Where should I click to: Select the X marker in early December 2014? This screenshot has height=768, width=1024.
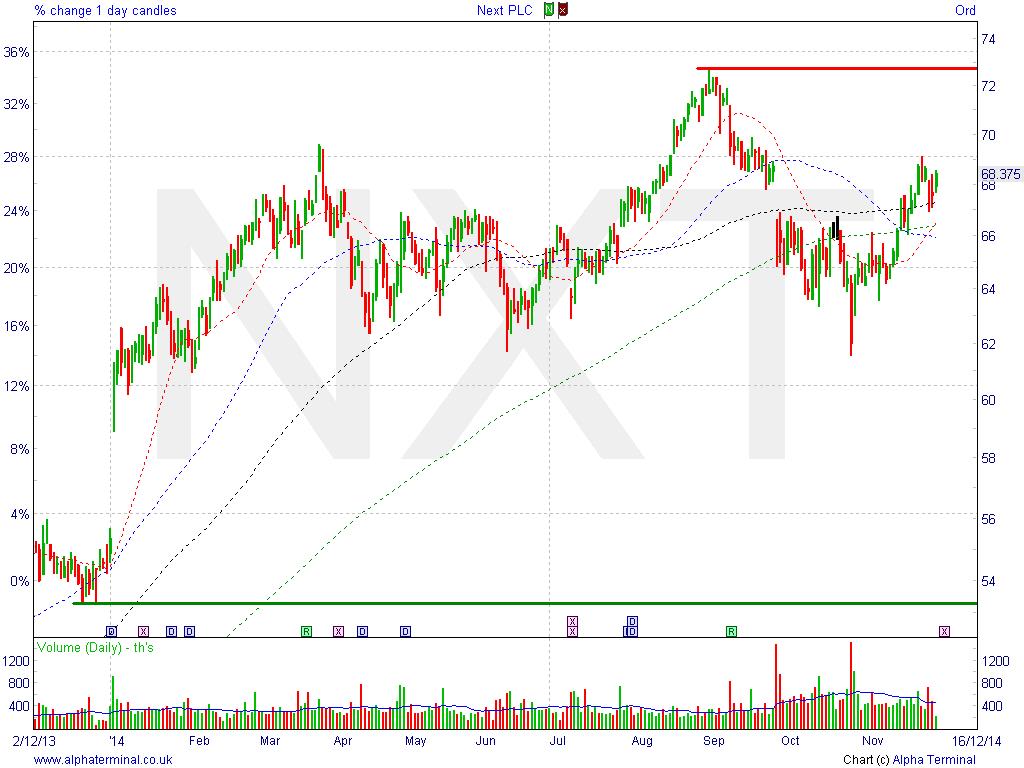coord(944,632)
